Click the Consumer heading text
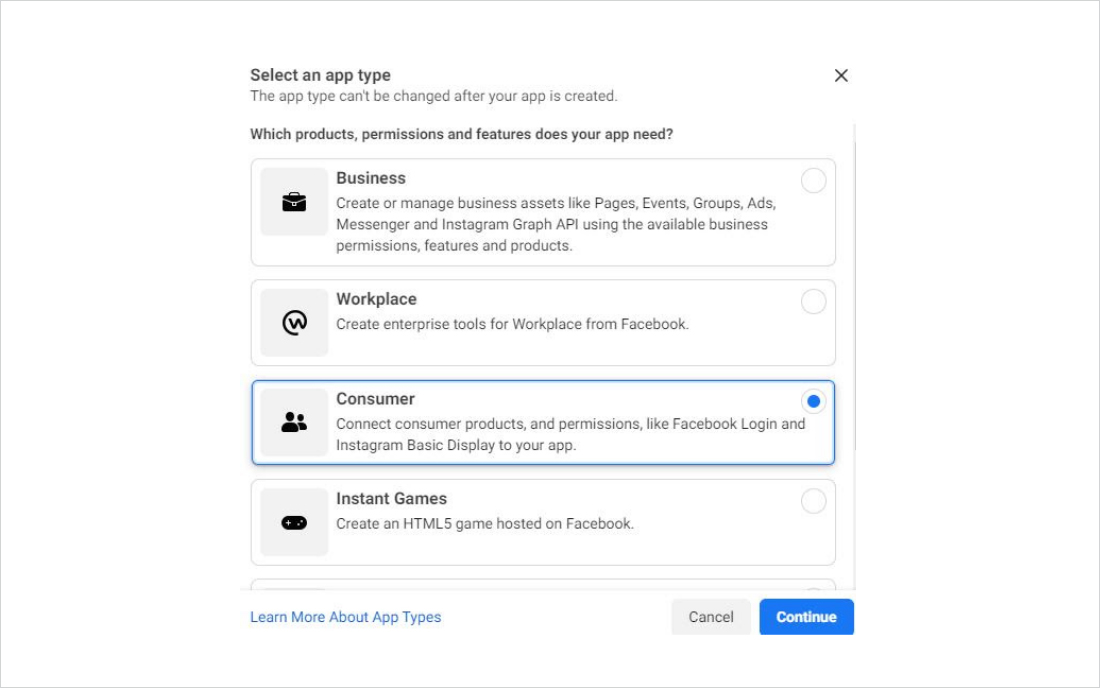This screenshot has width=1100, height=688. 375,399
